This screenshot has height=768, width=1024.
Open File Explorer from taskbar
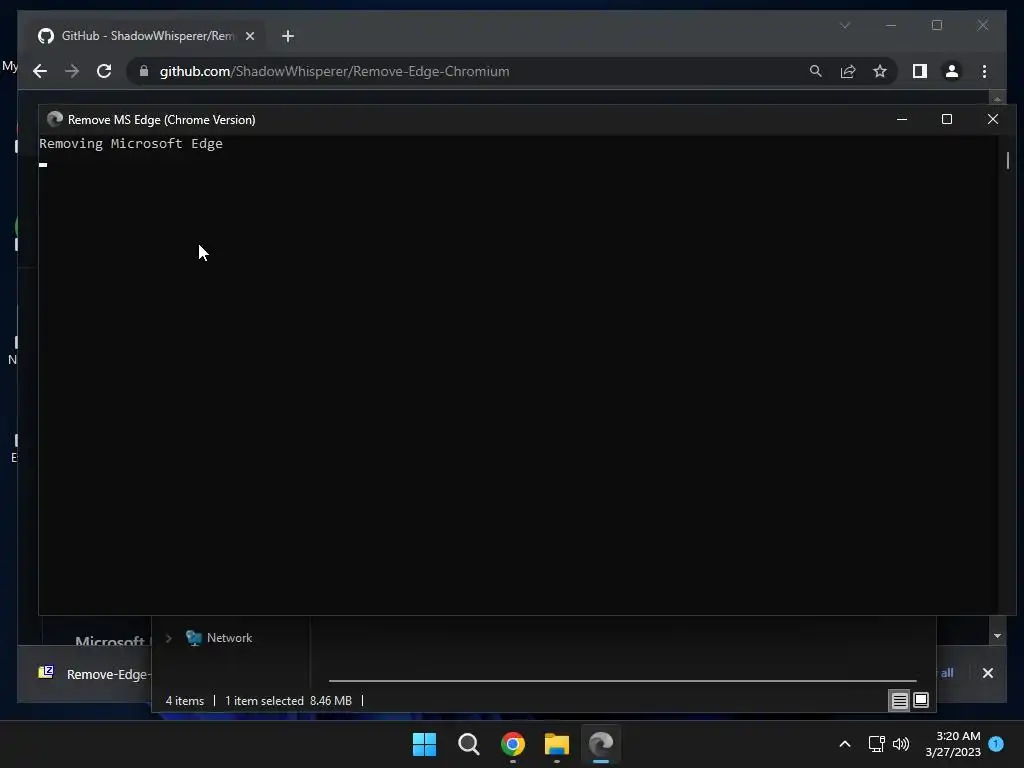(557, 744)
